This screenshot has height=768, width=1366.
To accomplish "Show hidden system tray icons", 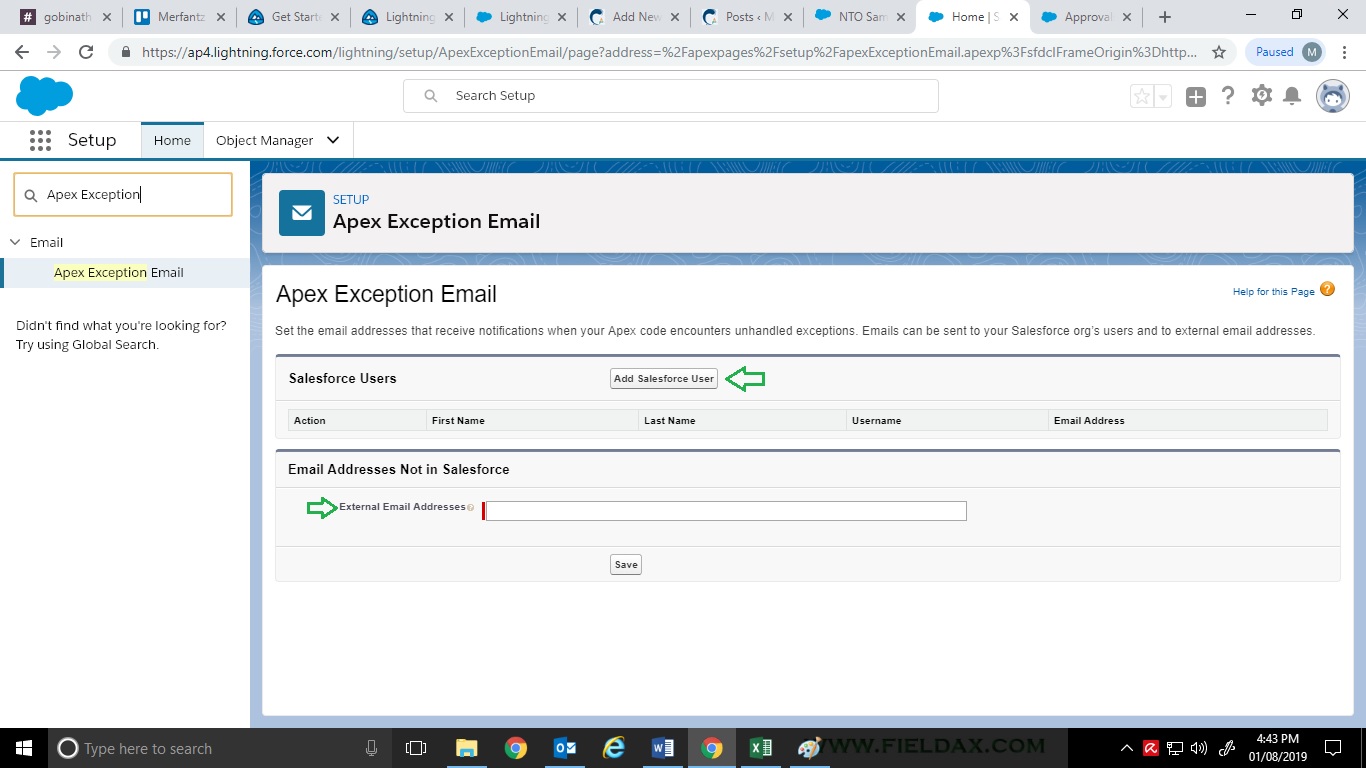I will 1127,748.
